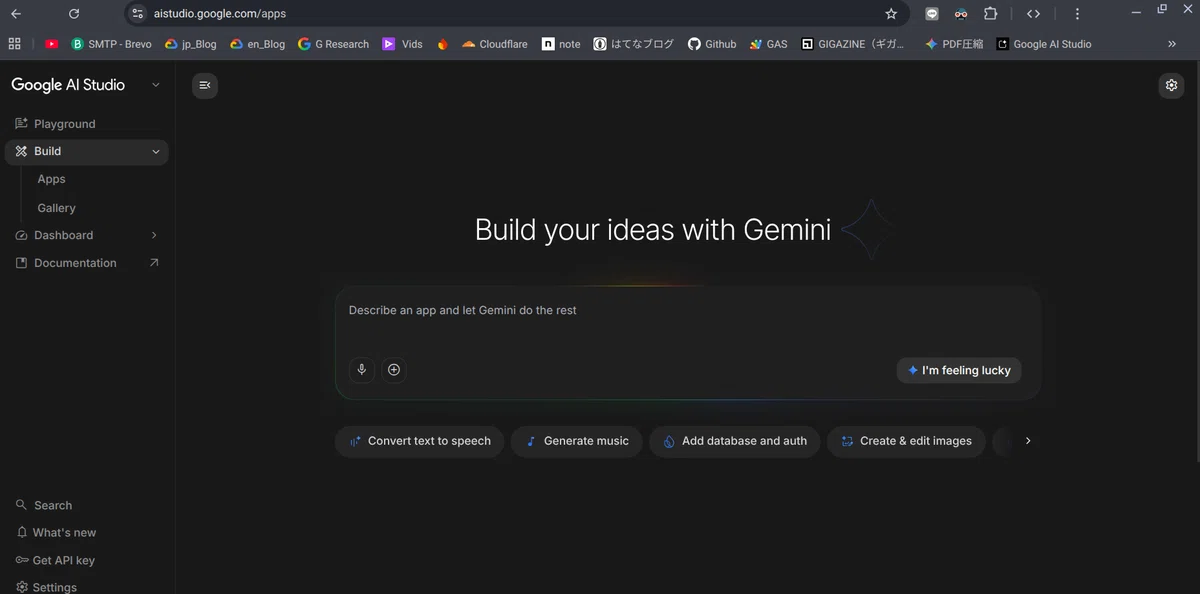The height and width of the screenshot is (594, 1200).
Task: Open site information icon in address bar
Action: point(138,14)
